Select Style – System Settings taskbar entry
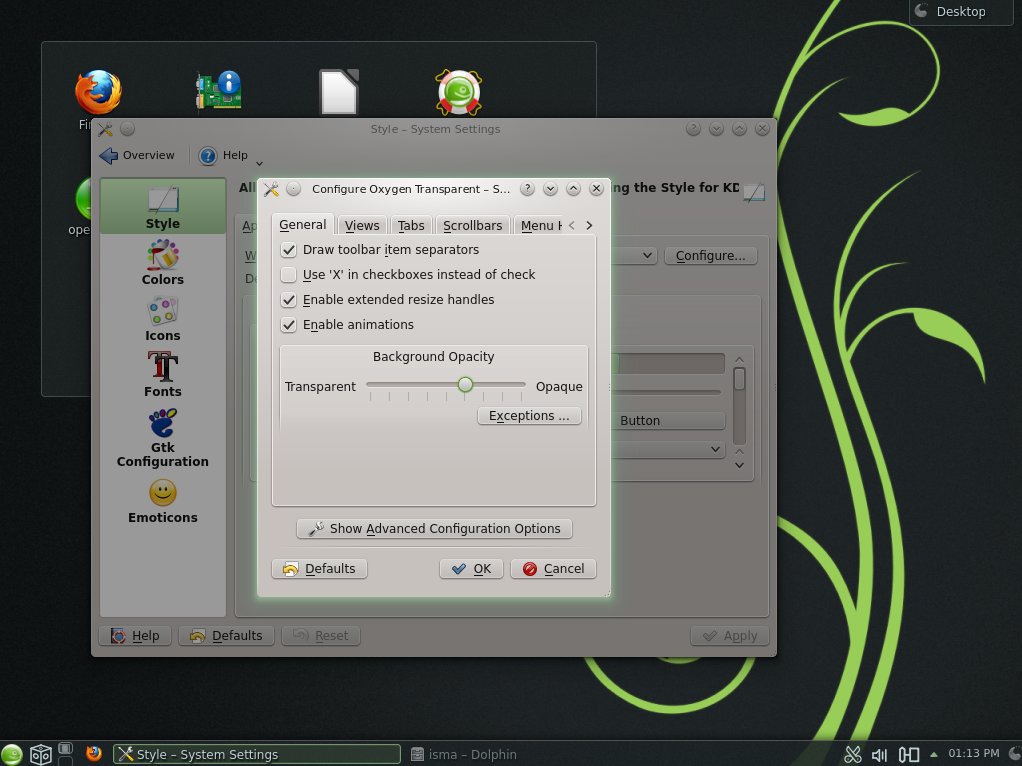 [257, 754]
